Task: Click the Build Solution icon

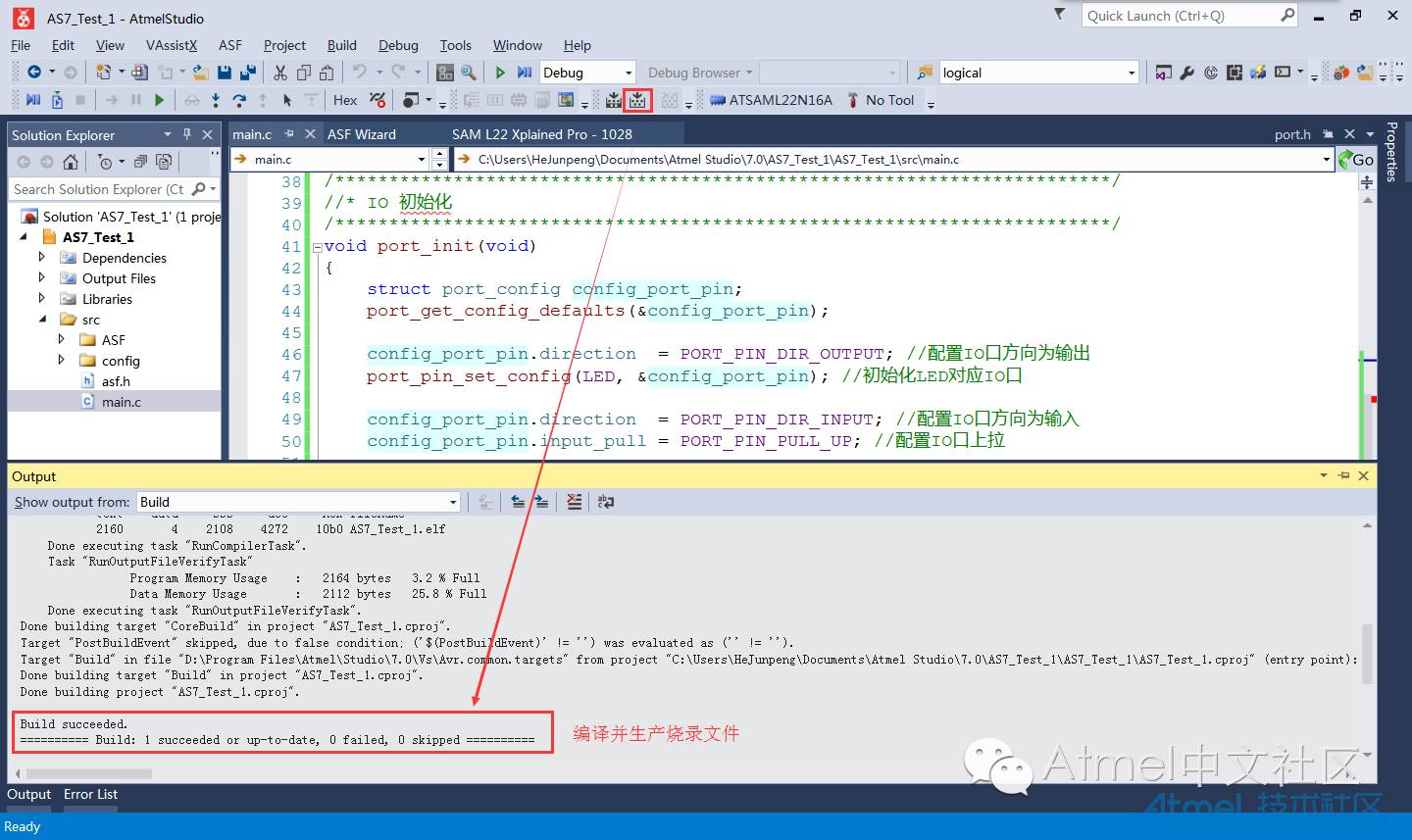Action: (x=614, y=100)
